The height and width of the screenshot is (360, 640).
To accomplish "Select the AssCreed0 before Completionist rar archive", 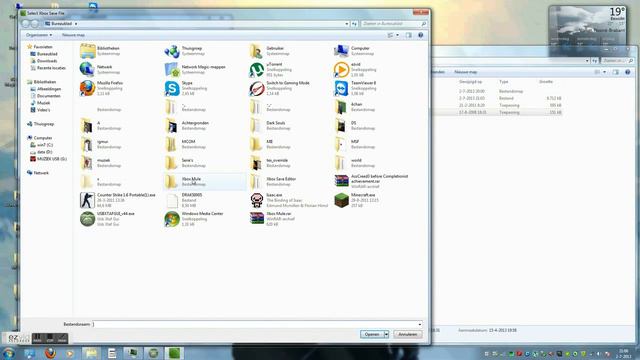I will 341,181.
